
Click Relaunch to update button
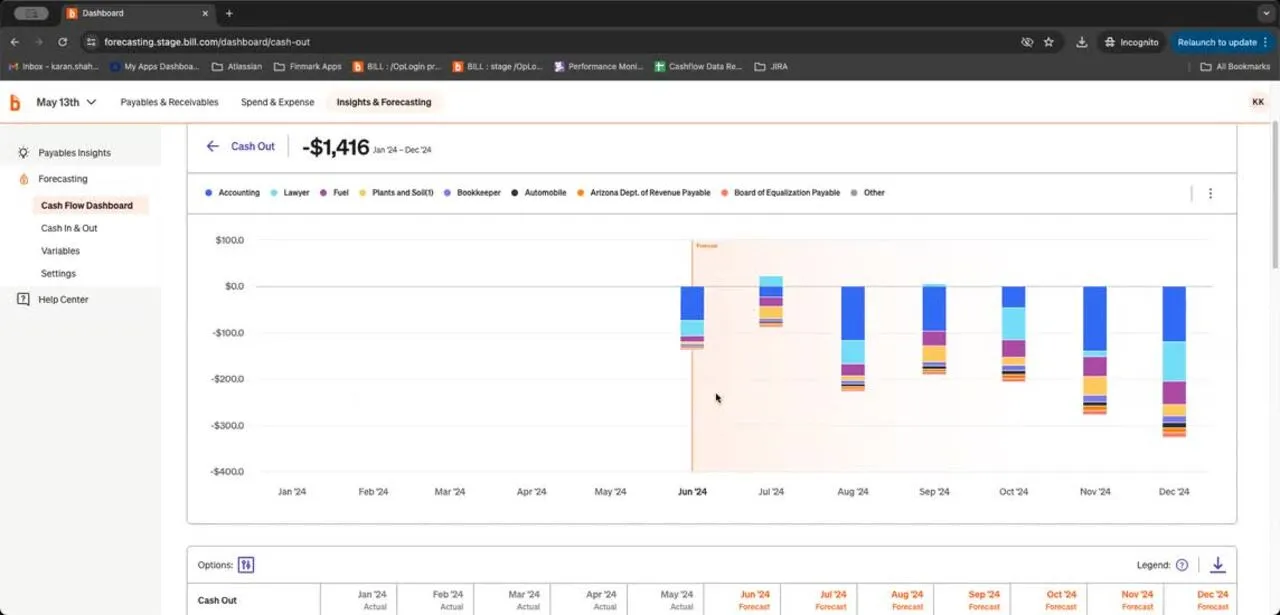(x=1223, y=42)
